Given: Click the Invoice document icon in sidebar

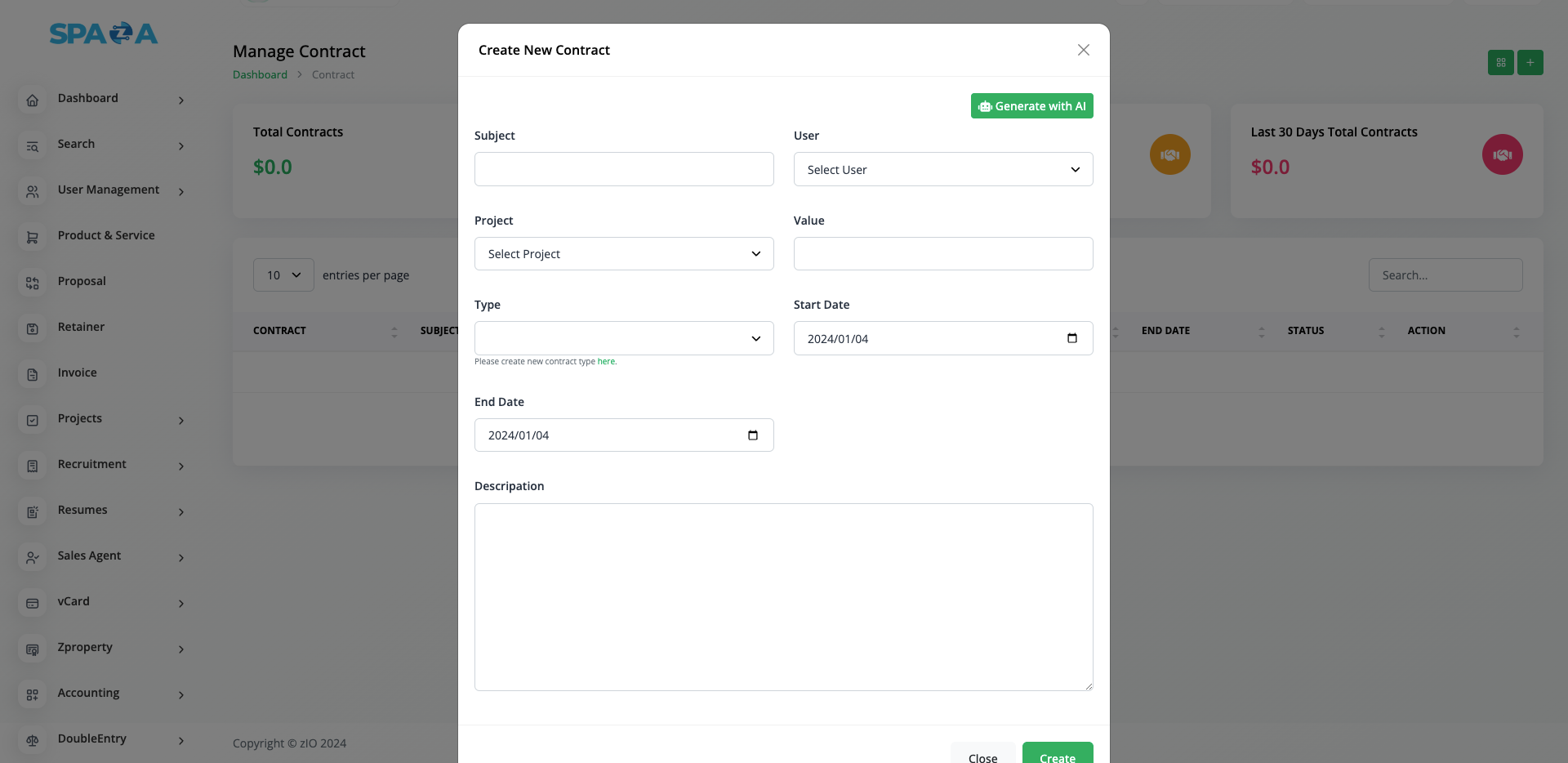Looking at the screenshot, I should (33, 375).
